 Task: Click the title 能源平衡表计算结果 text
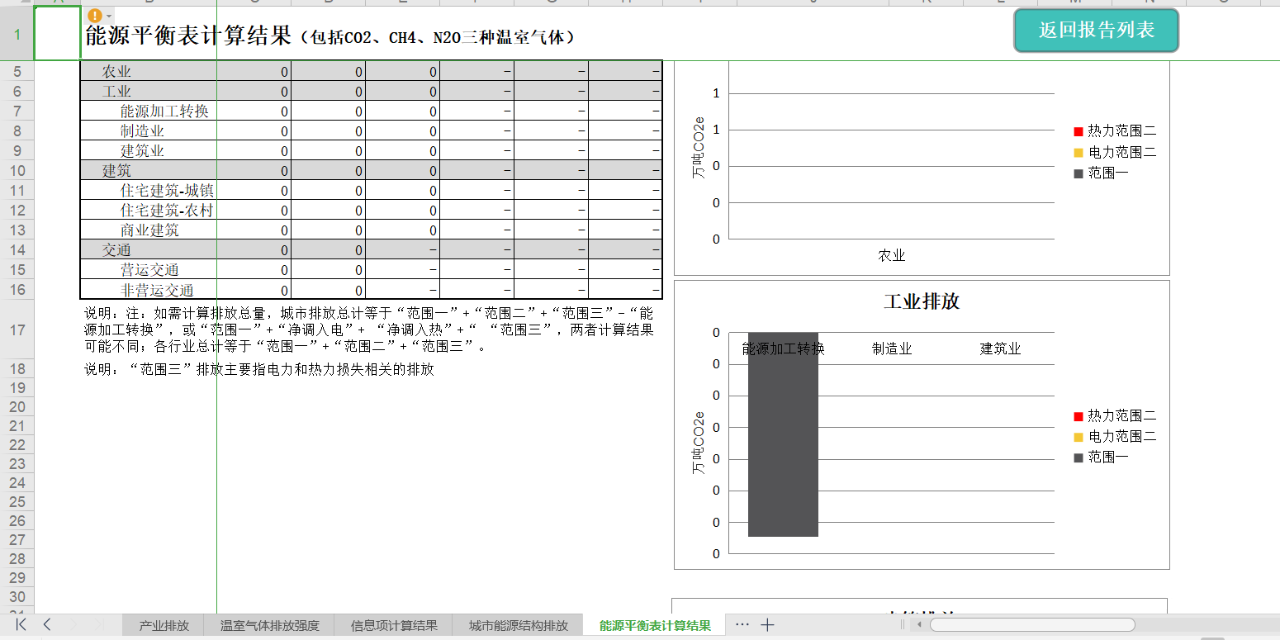(x=188, y=36)
